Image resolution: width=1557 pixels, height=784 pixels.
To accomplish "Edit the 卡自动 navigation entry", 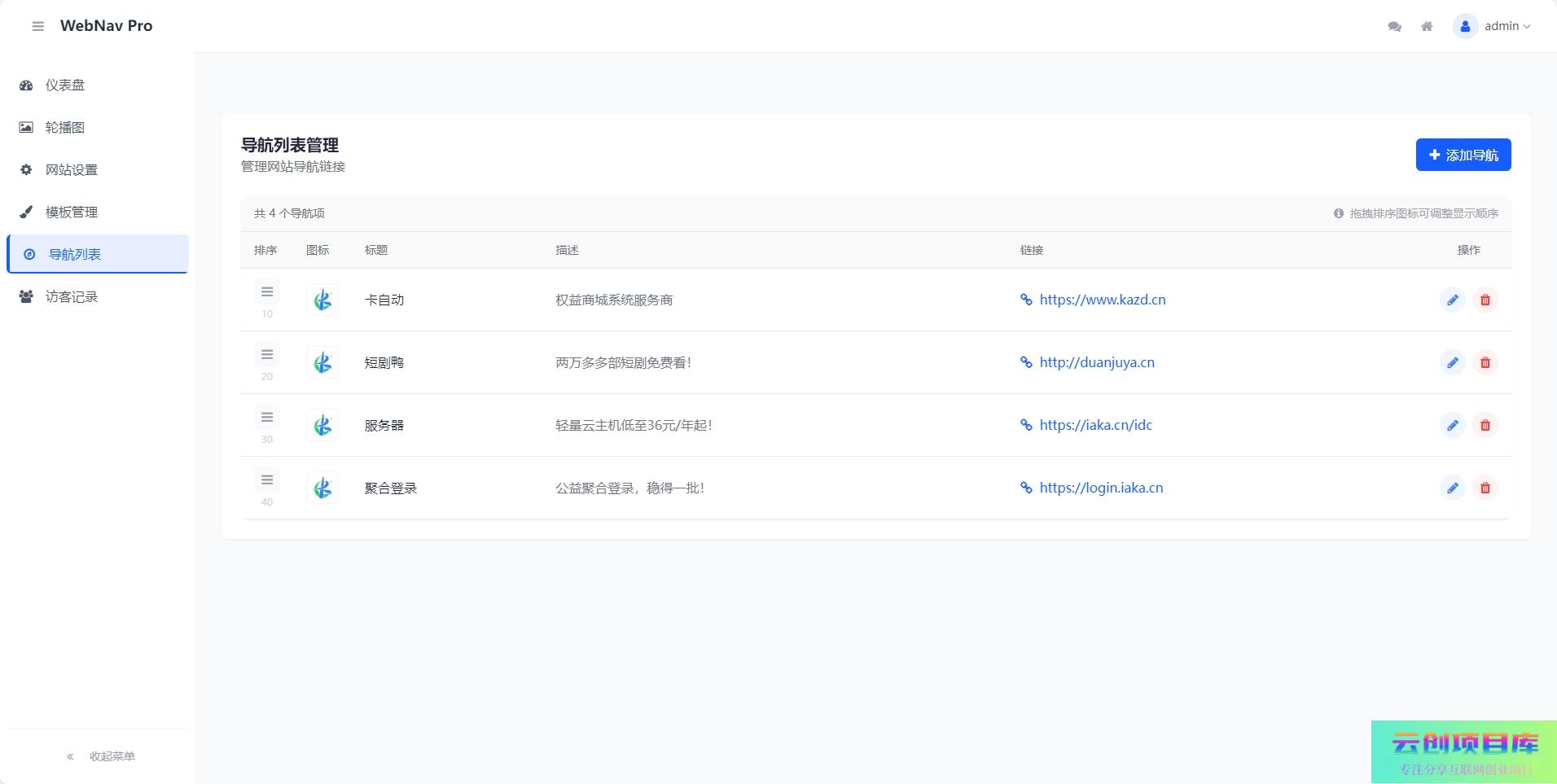I will point(1452,300).
